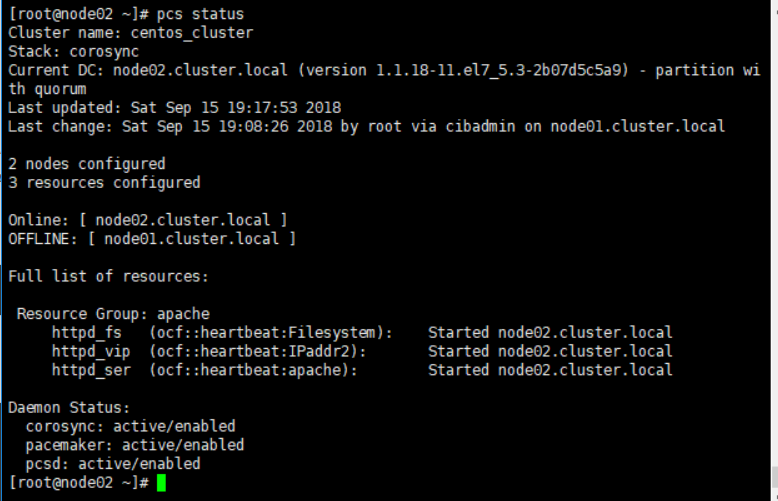778x501 pixels.
Task: Click the 'corosync' stack value
Action: [104, 52]
